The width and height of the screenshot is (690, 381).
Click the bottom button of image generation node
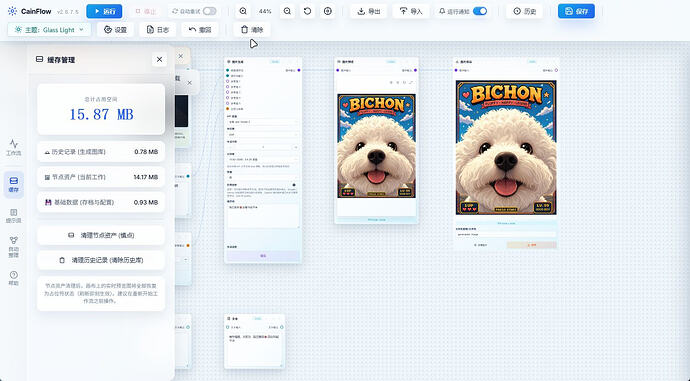(263, 256)
